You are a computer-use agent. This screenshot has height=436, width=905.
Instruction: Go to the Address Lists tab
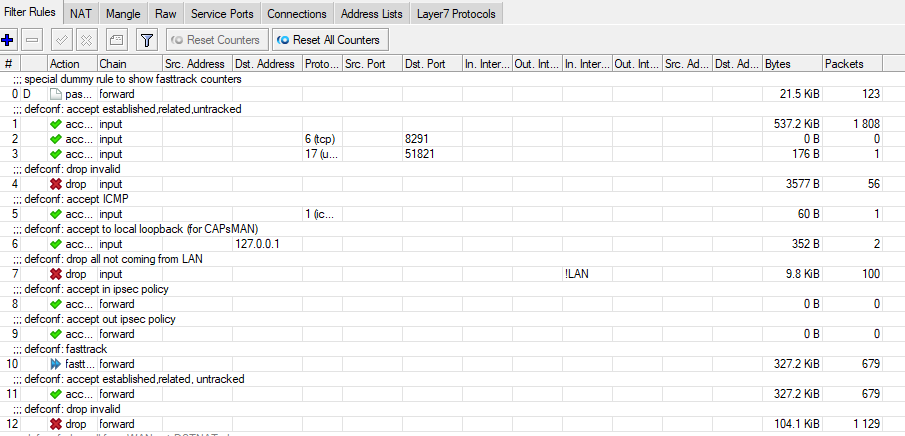point(371,14)
